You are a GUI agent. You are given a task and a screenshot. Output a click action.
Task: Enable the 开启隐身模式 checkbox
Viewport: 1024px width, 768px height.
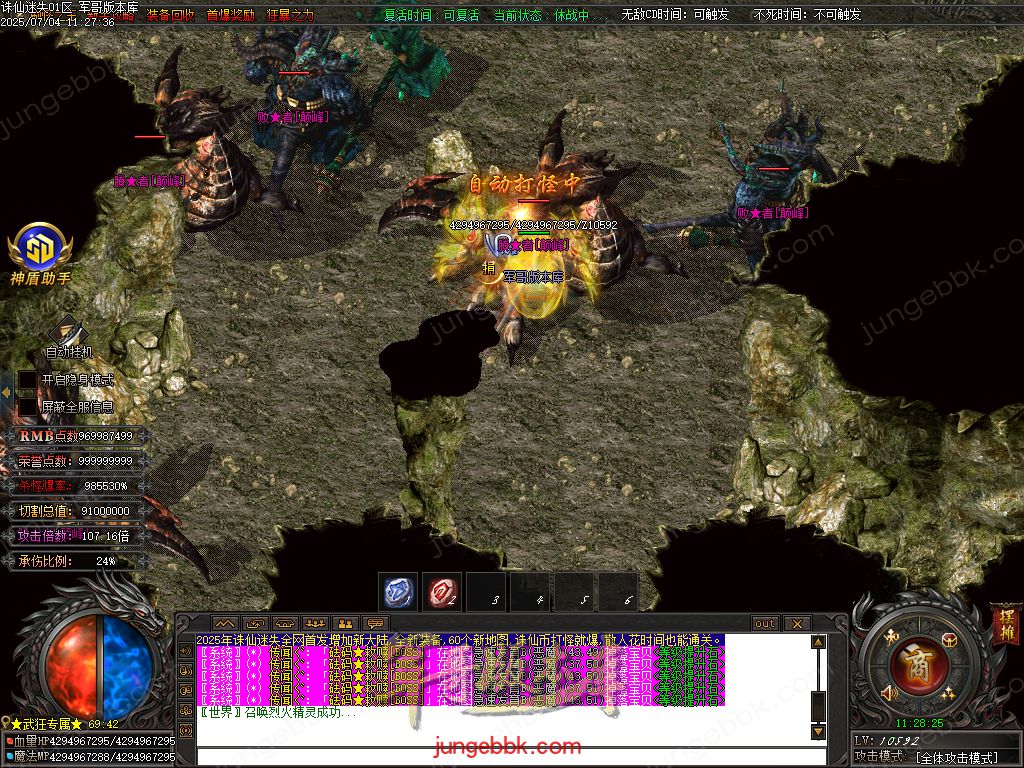point(27,380)
